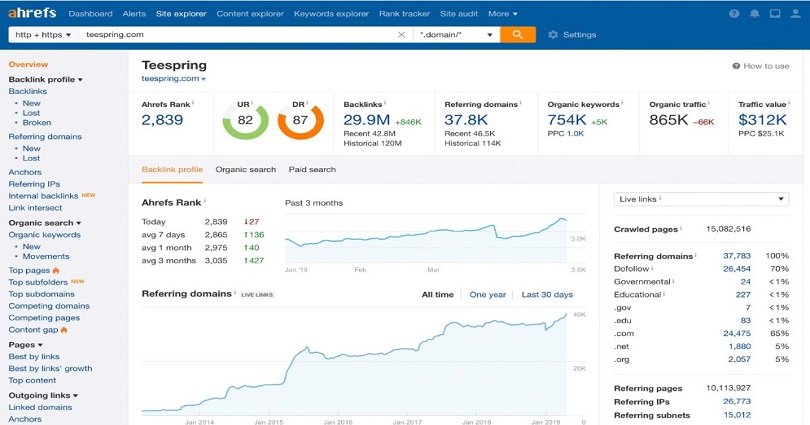Click the DR 87 ring gauge
810x425 pixels.
click(301, 121)
